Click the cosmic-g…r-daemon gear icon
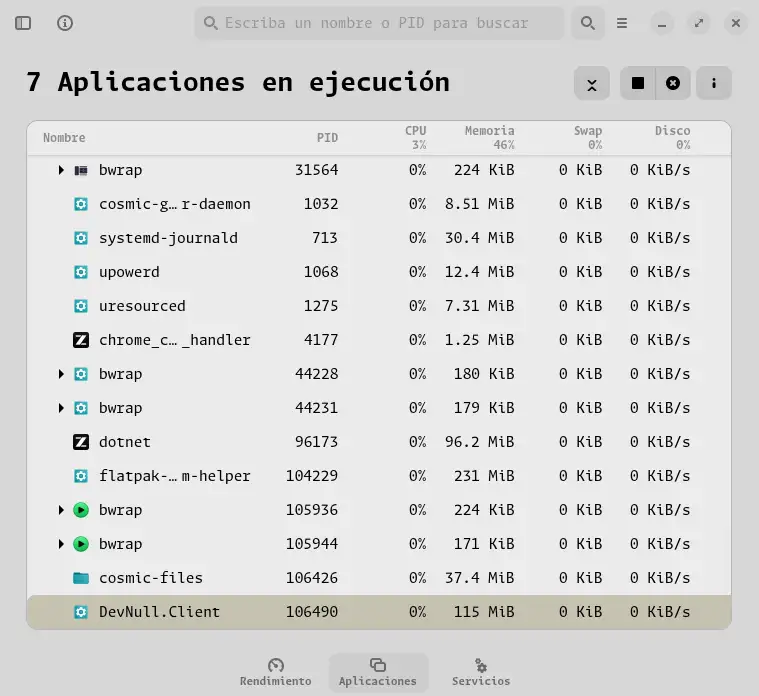 81,204
